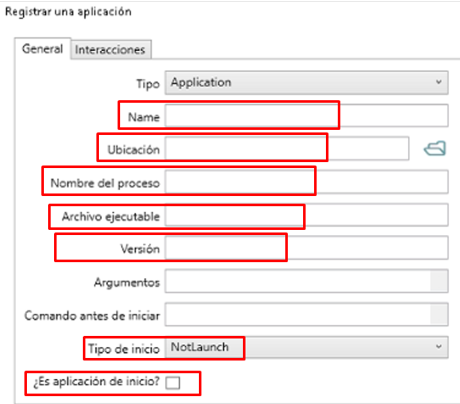Click the Registrar una aplicación title
This screenshot has height=404, width=460.
point(68,12)
